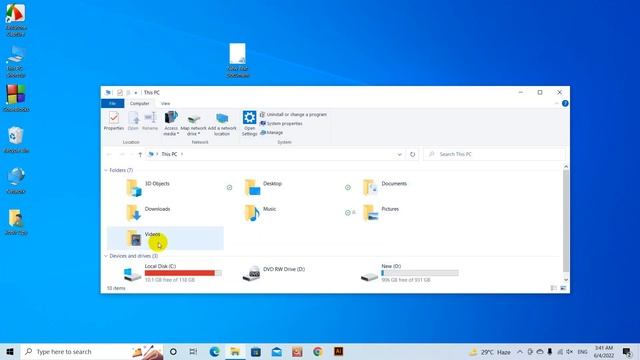The width and height of the screenshot is (640, 360).
Task: Select the Pictures folder
Action: pyautogui.click(x=402, y=213)
